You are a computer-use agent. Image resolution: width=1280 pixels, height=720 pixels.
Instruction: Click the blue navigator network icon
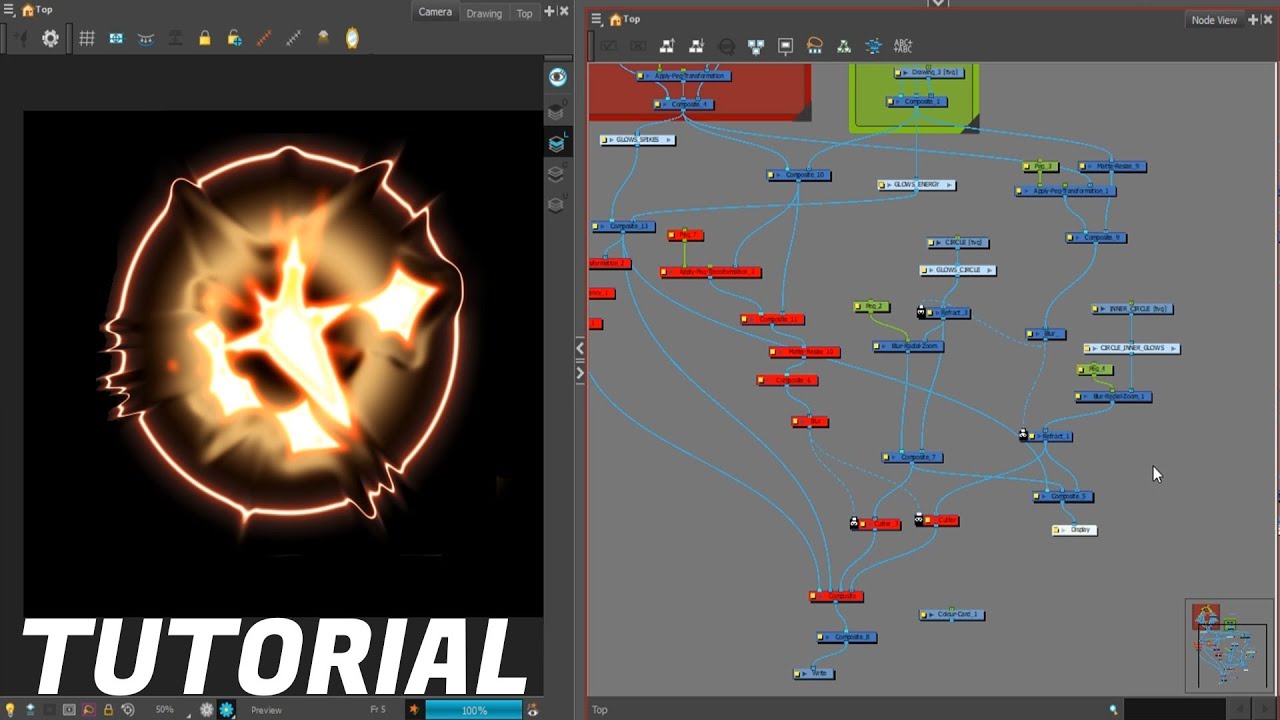coord(873,46)
